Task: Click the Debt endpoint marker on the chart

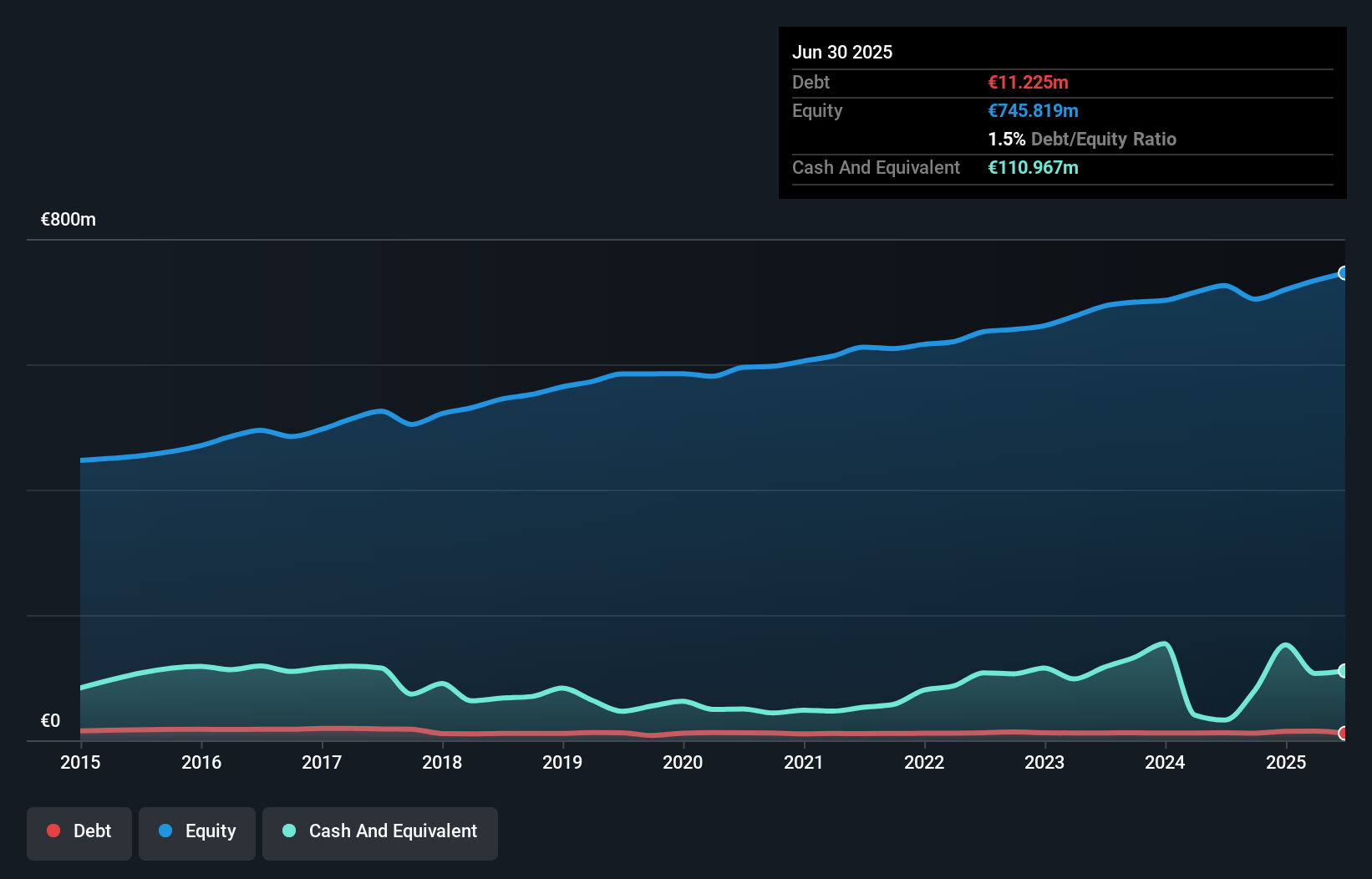Action: (x=1343, y=733)
